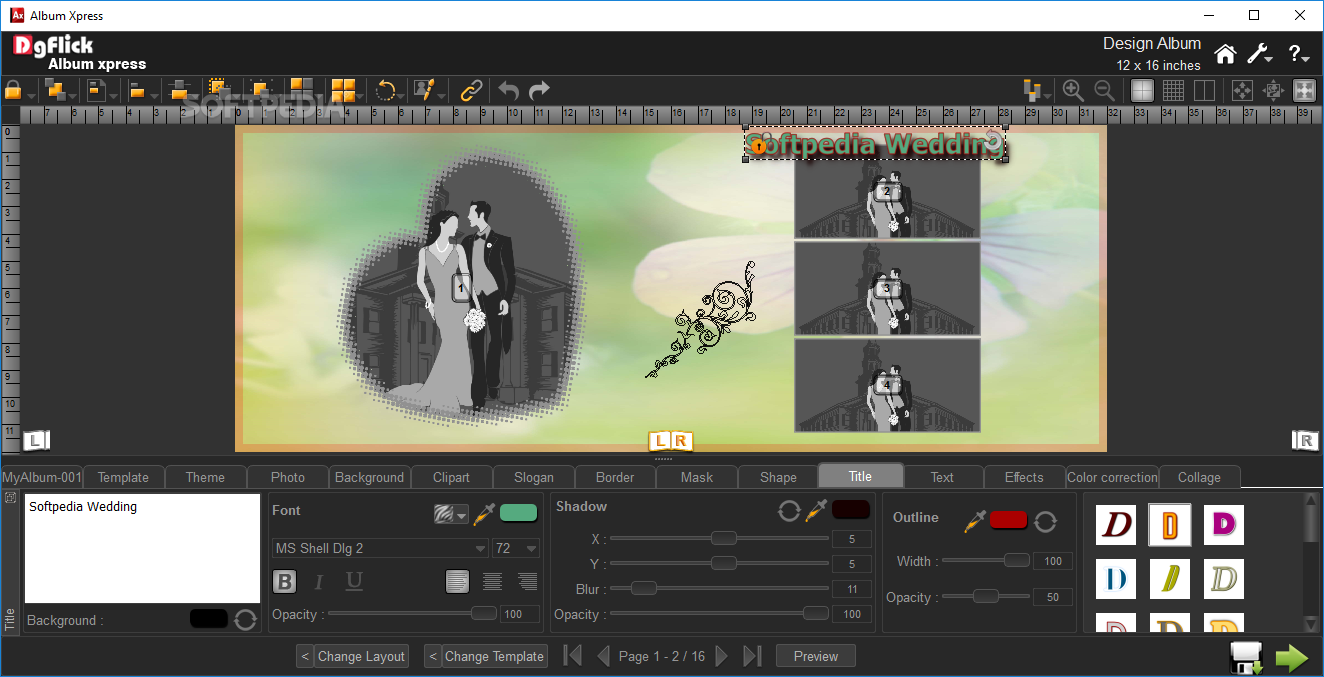Toggle the four-quadrant guide view
This screenshot has width=1324, height=677.
click(x=1142, y=90)
